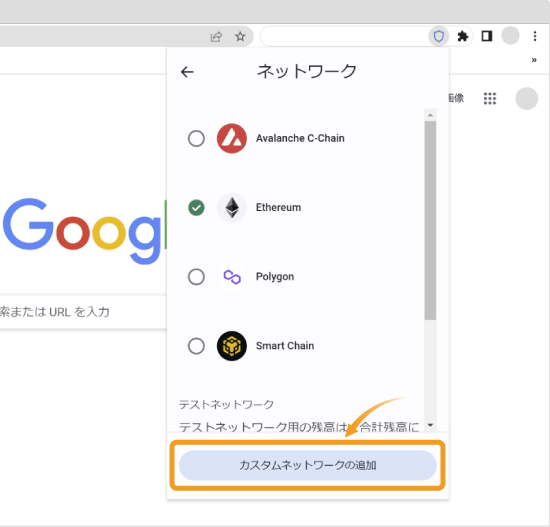Show hidden bookmarks with the double chevron
The height and width of the screenshot is (527, 550).
[x=534, y=60]
